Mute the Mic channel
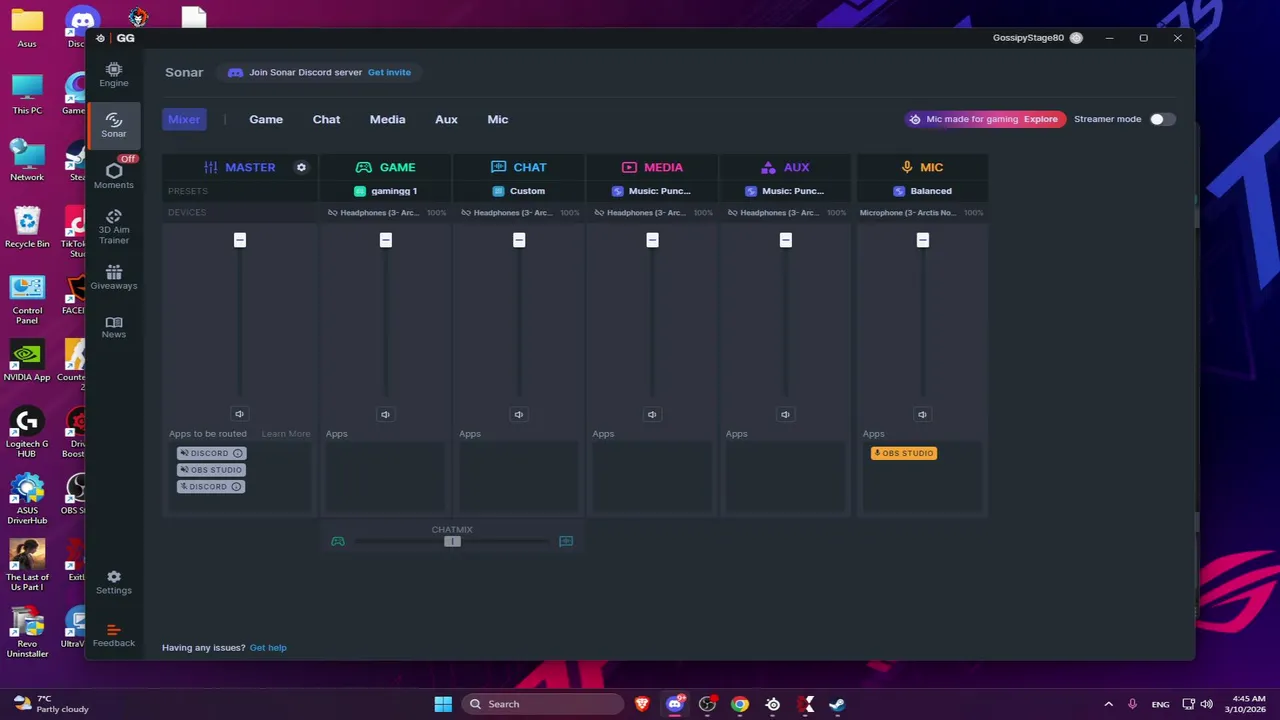This screenshot has height=720, width=1280. click(922, 414)
